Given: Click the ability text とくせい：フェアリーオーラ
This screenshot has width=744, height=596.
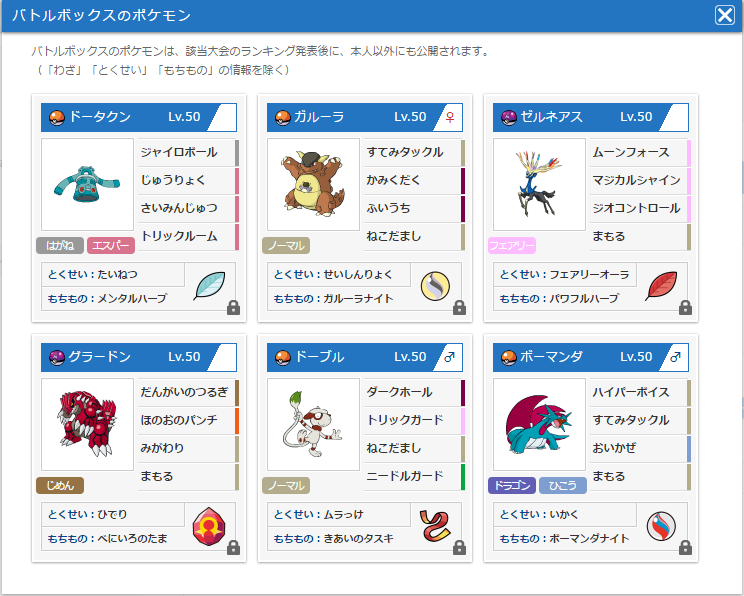Looking at the screenshot, I should (565, 274).
